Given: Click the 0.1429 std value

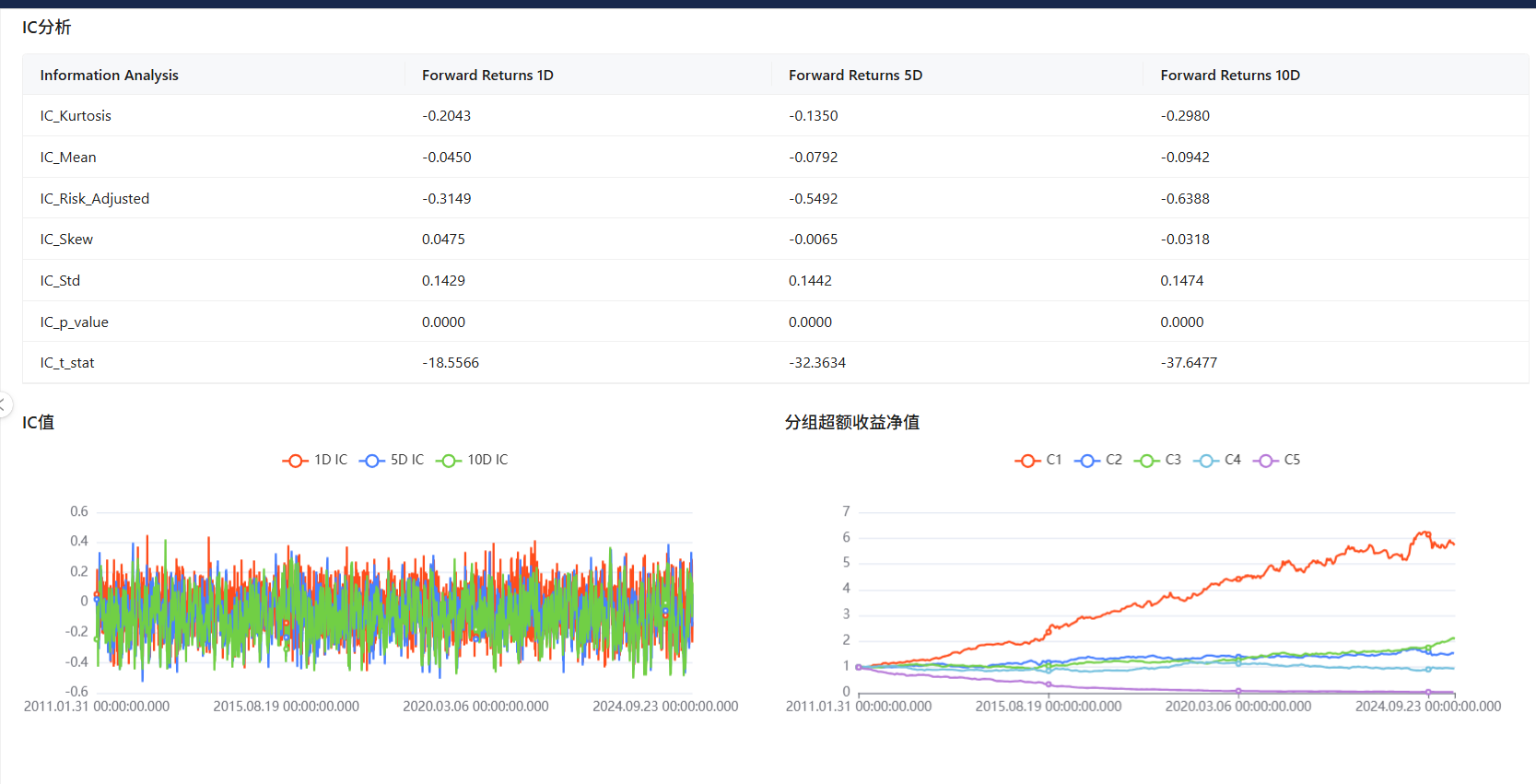Looking at the screenshot, I should tap(443, 281).
